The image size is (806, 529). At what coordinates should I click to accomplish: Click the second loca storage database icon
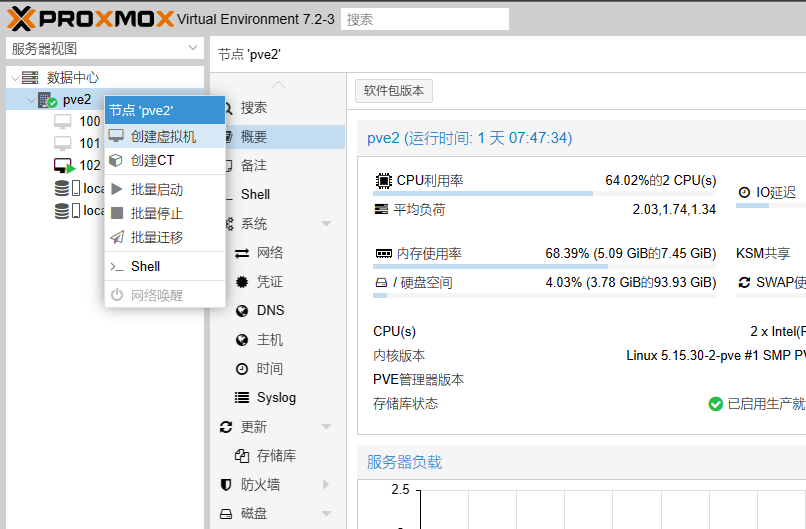(x=62, y=210)
